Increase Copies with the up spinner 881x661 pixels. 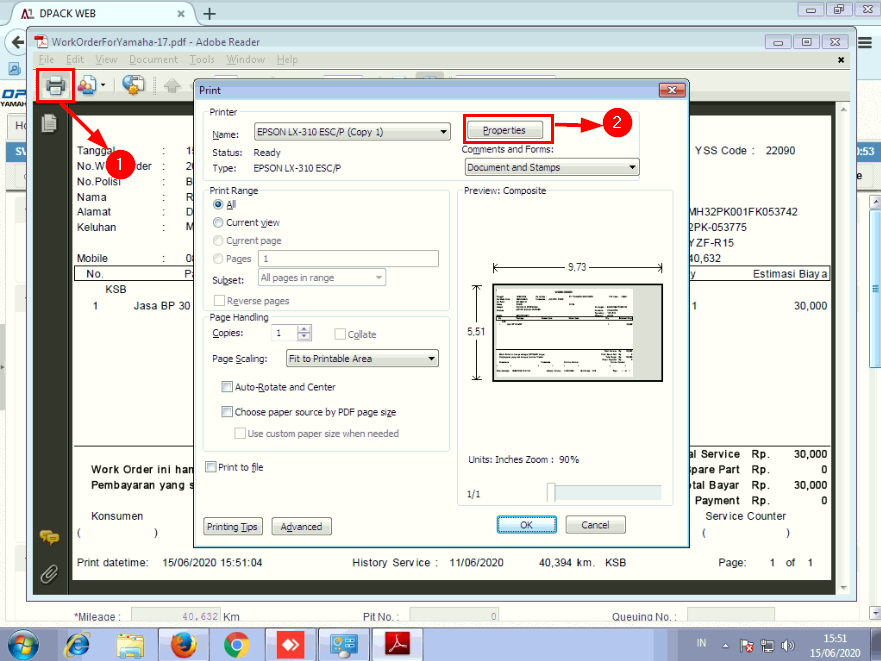(x=304, y=329)
